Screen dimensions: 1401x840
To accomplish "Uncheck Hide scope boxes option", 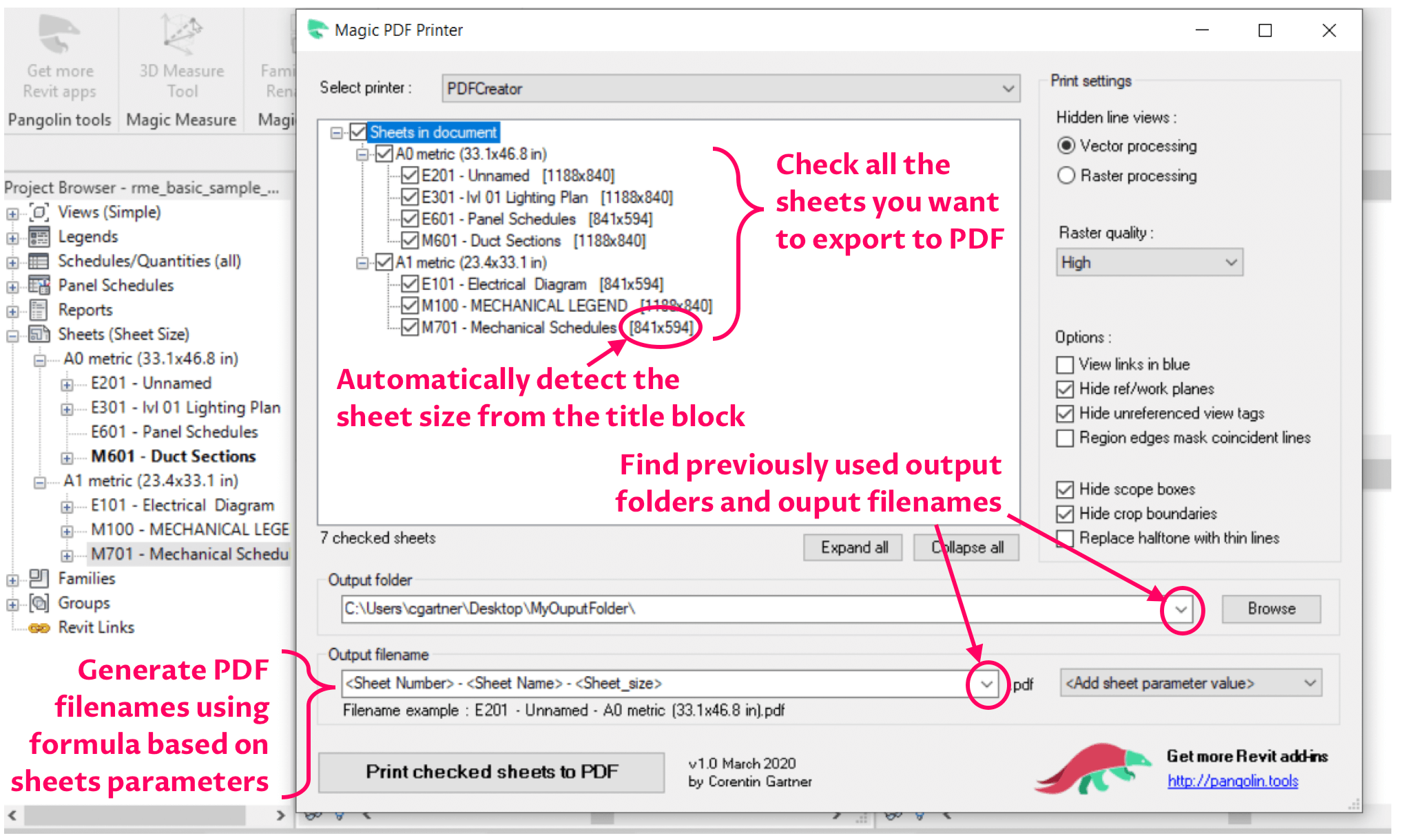I will [1064, 490].
